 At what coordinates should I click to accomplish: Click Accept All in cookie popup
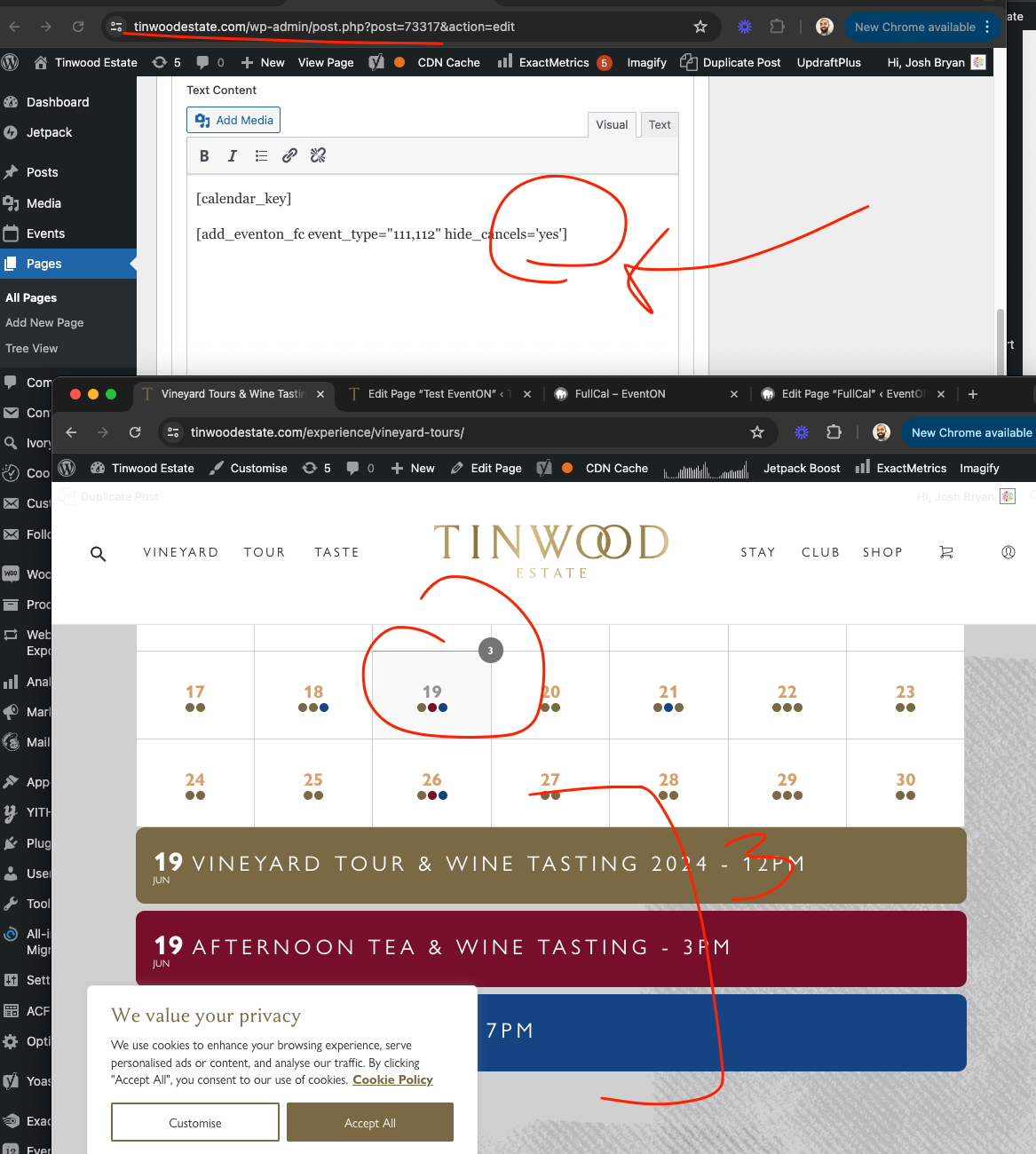pyautogui.click(x=370, y=1122)
